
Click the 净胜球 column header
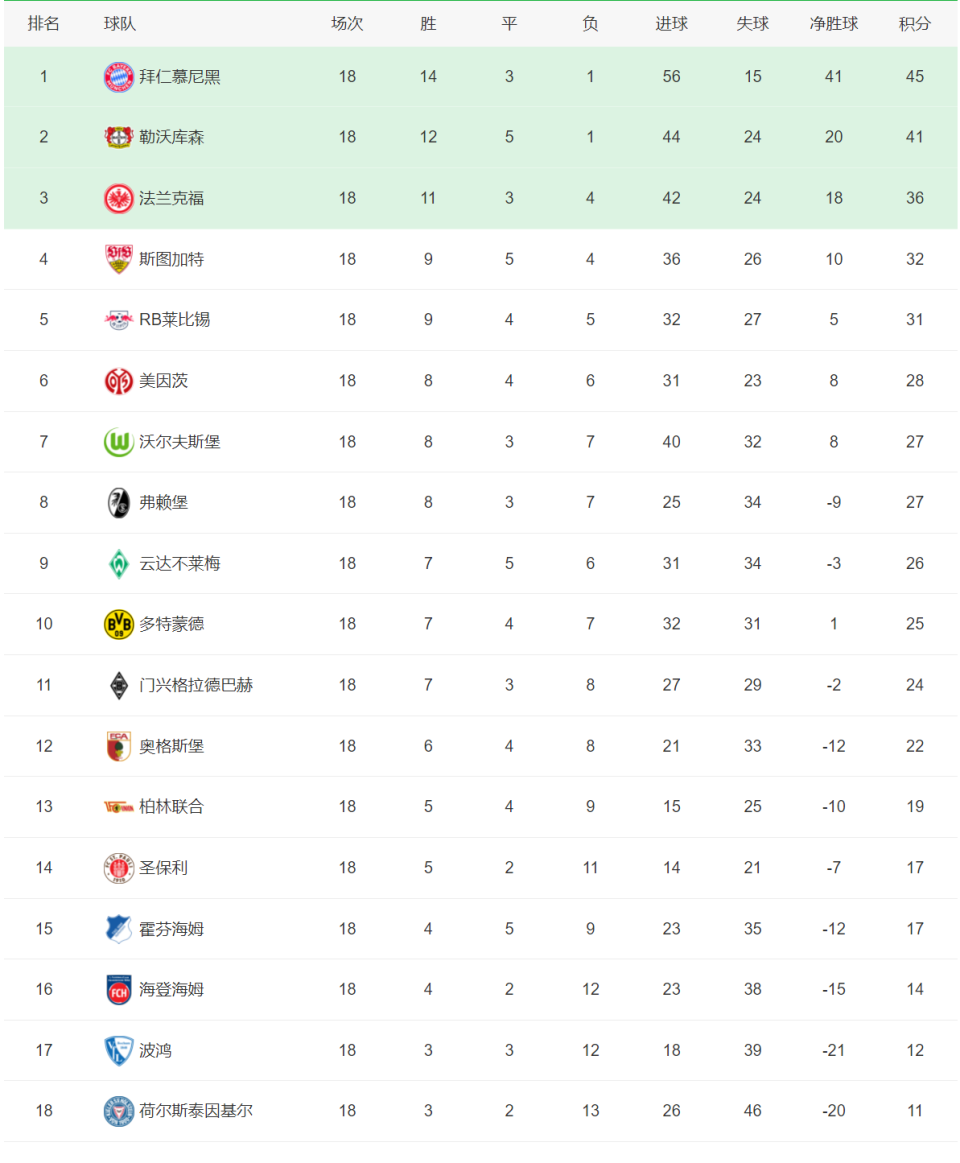(x=833, y=24)
